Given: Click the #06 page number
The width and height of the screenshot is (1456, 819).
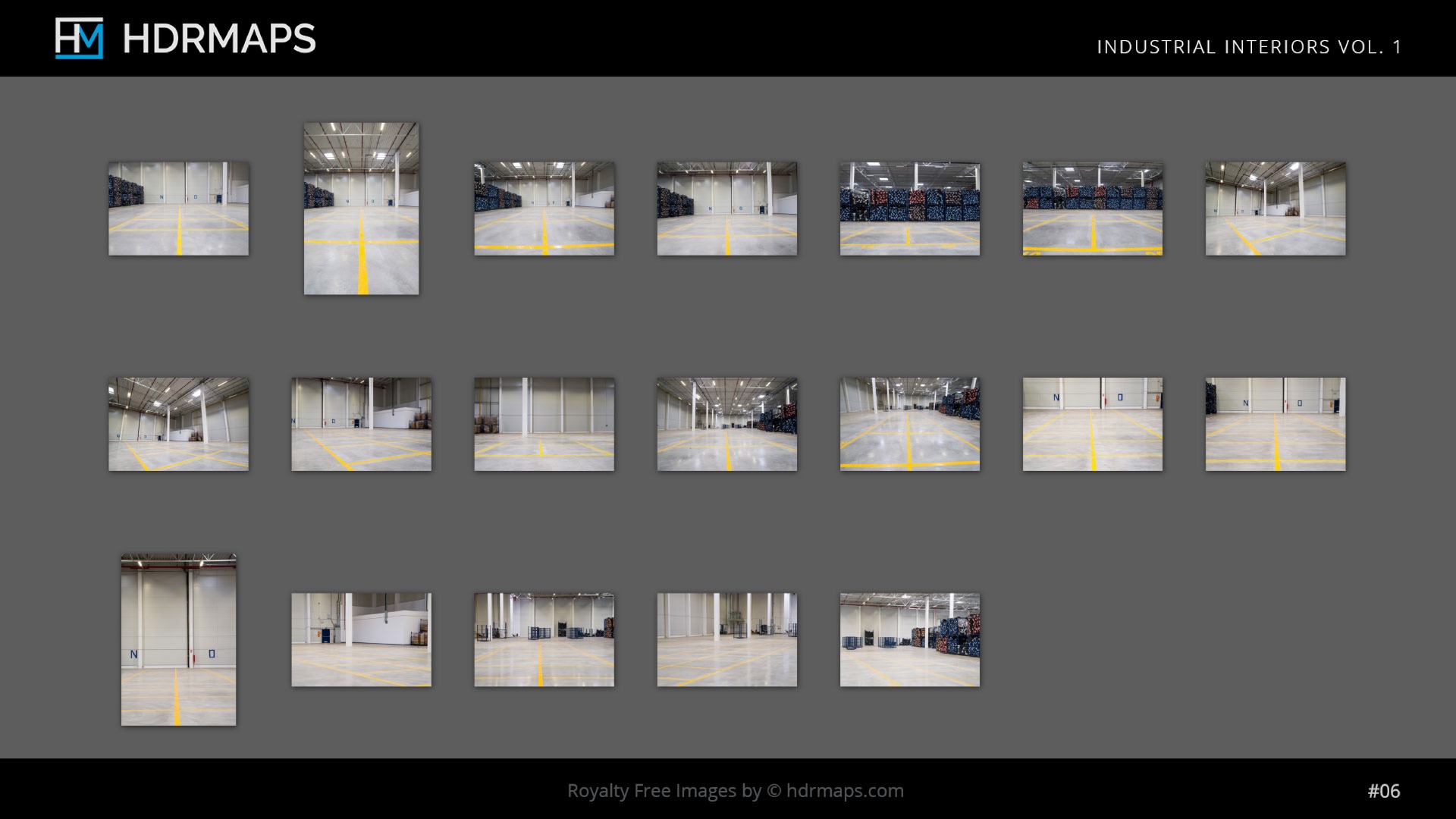Looking at the screenshot, I should [x=1383, y=791].
